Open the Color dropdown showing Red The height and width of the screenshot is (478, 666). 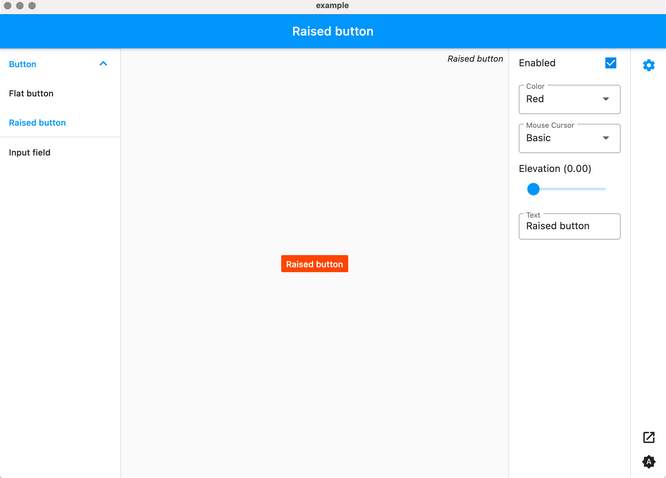[569, 99]
